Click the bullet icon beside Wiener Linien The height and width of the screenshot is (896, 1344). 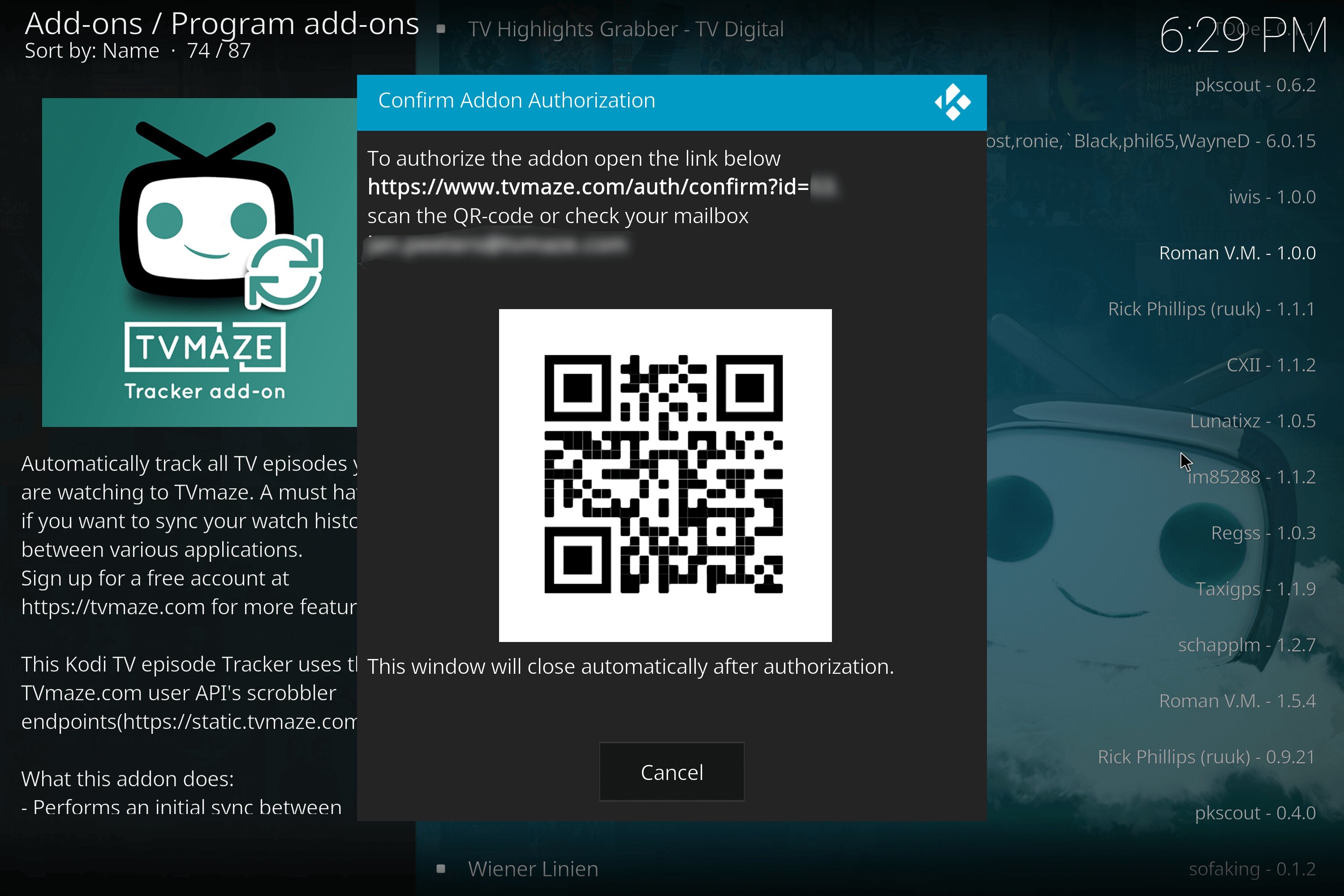[440, 869]
